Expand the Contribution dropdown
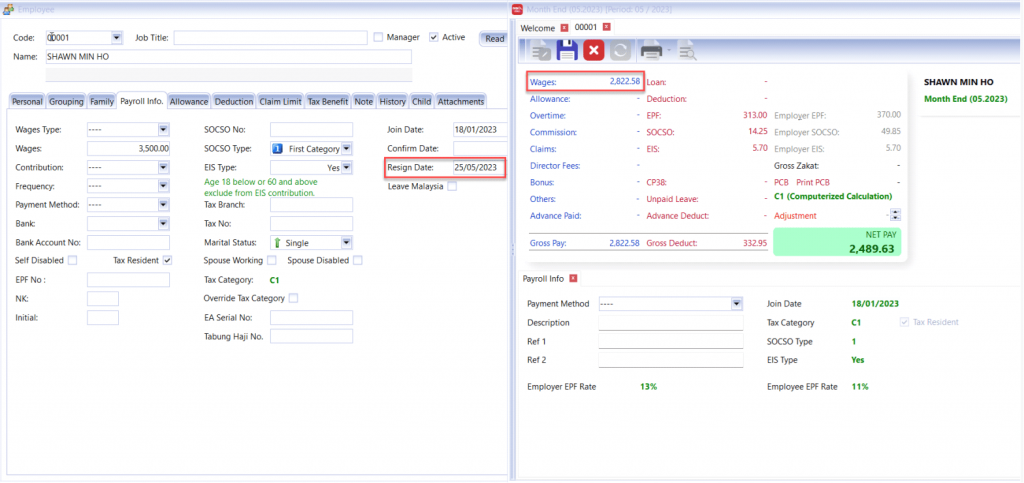1024x483 pixels. coord(163,167)
